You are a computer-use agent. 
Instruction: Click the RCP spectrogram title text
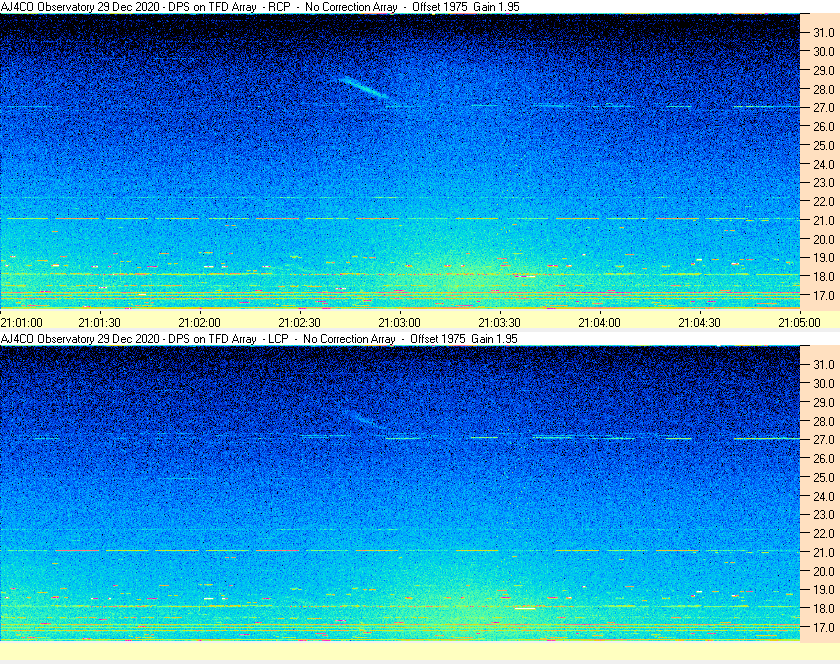coord(260,7)
